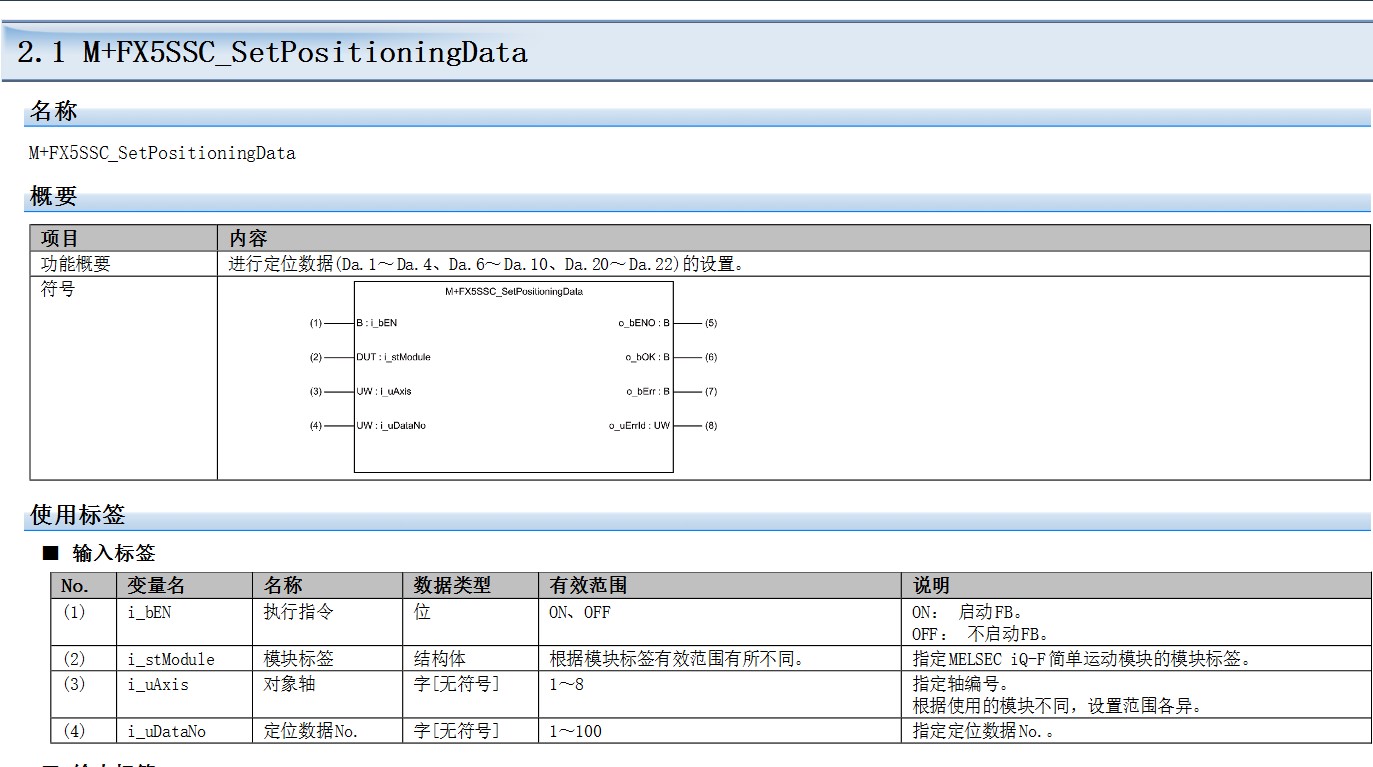Select the 输入标签 subsection heading
This screenshot has width=1373, height=767.
tap(113, 553)
